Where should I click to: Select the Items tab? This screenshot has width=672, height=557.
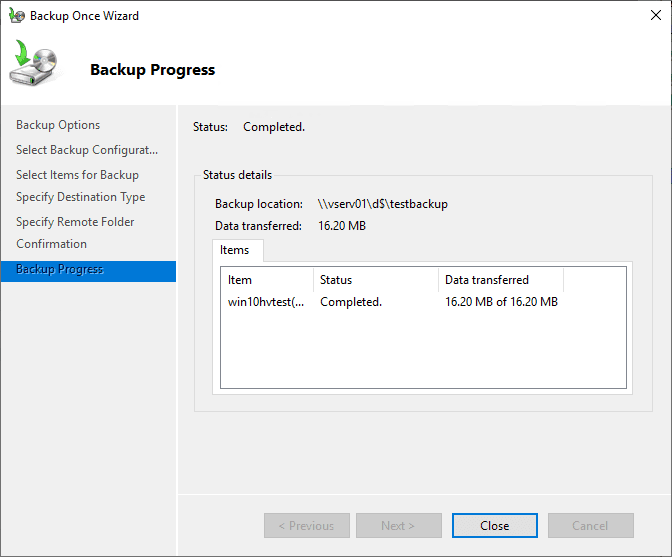click(x=237, y=250)
